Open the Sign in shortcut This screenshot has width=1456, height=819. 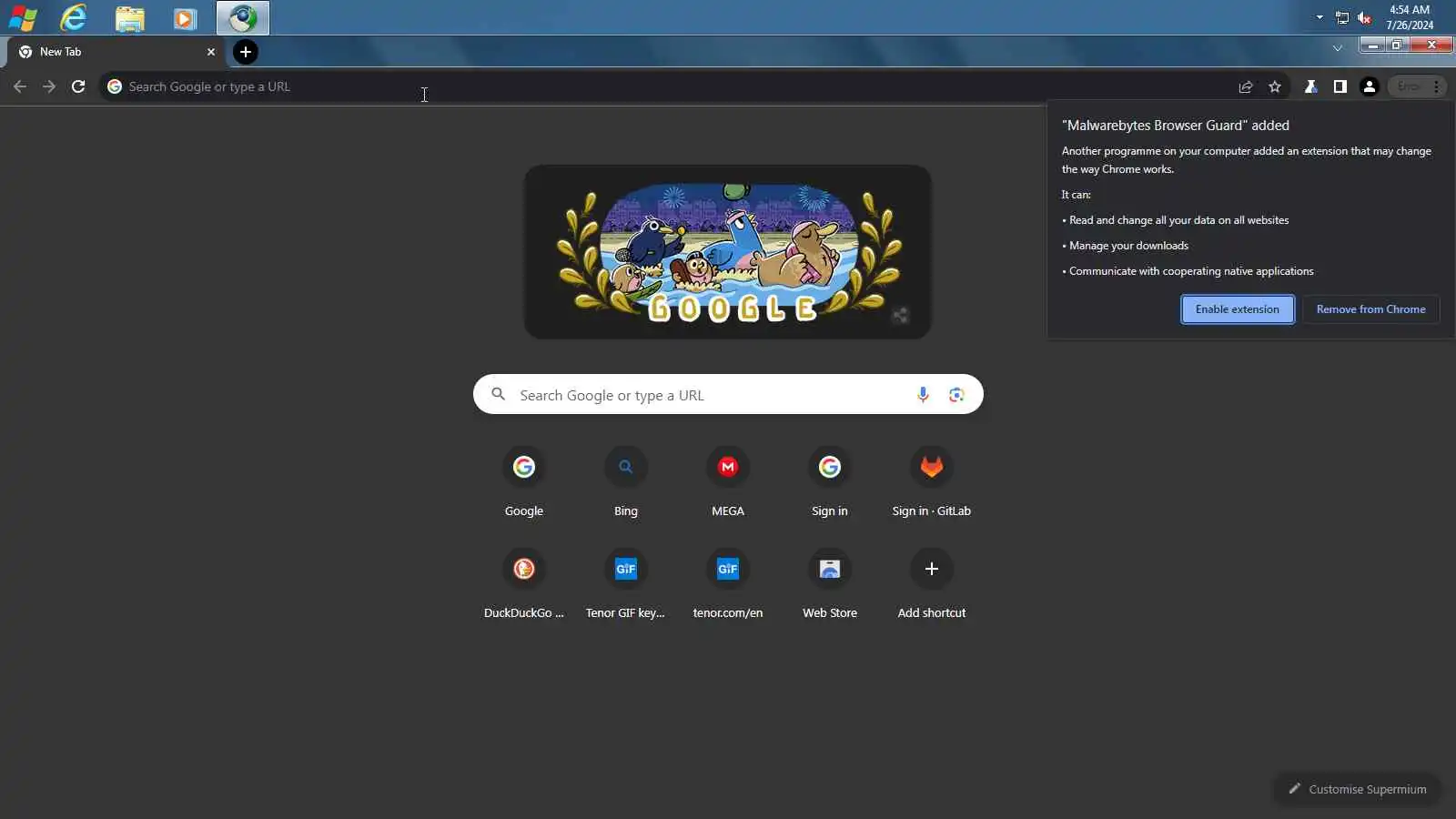point(830,483)
